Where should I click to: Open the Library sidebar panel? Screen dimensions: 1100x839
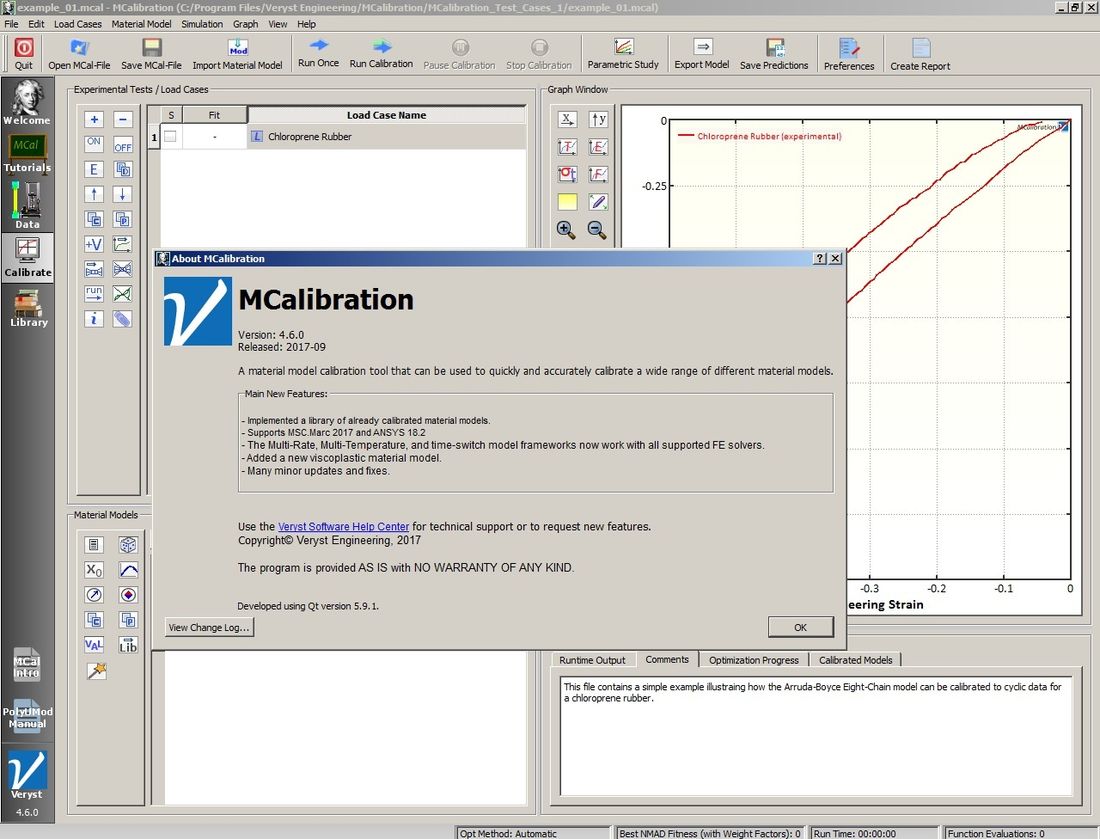(x=28, y=308)
